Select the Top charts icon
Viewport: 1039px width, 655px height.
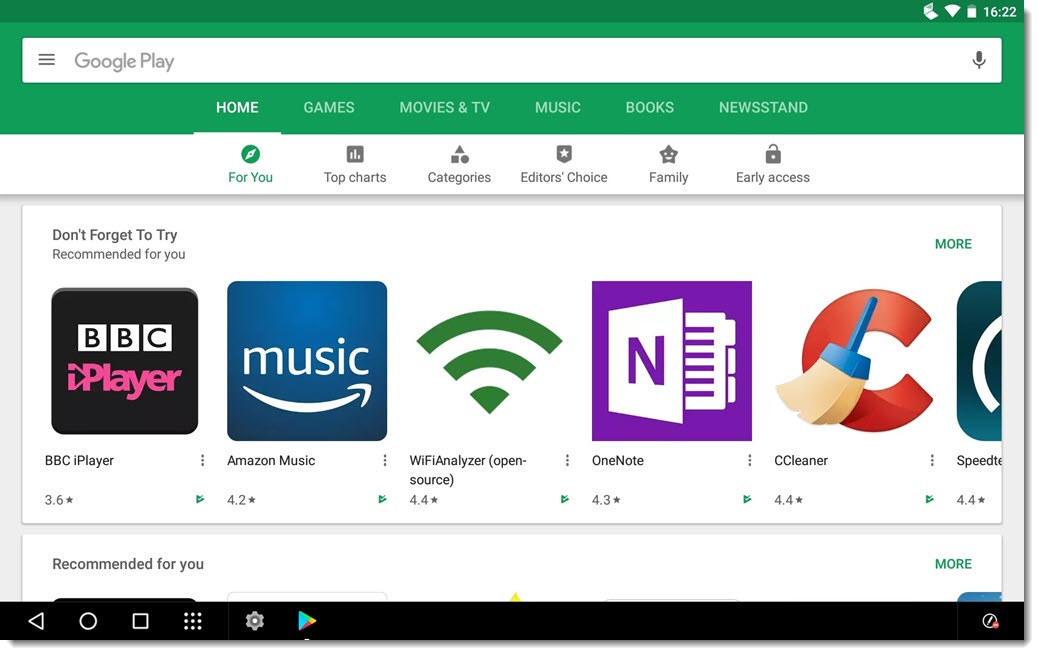[355, 154]
